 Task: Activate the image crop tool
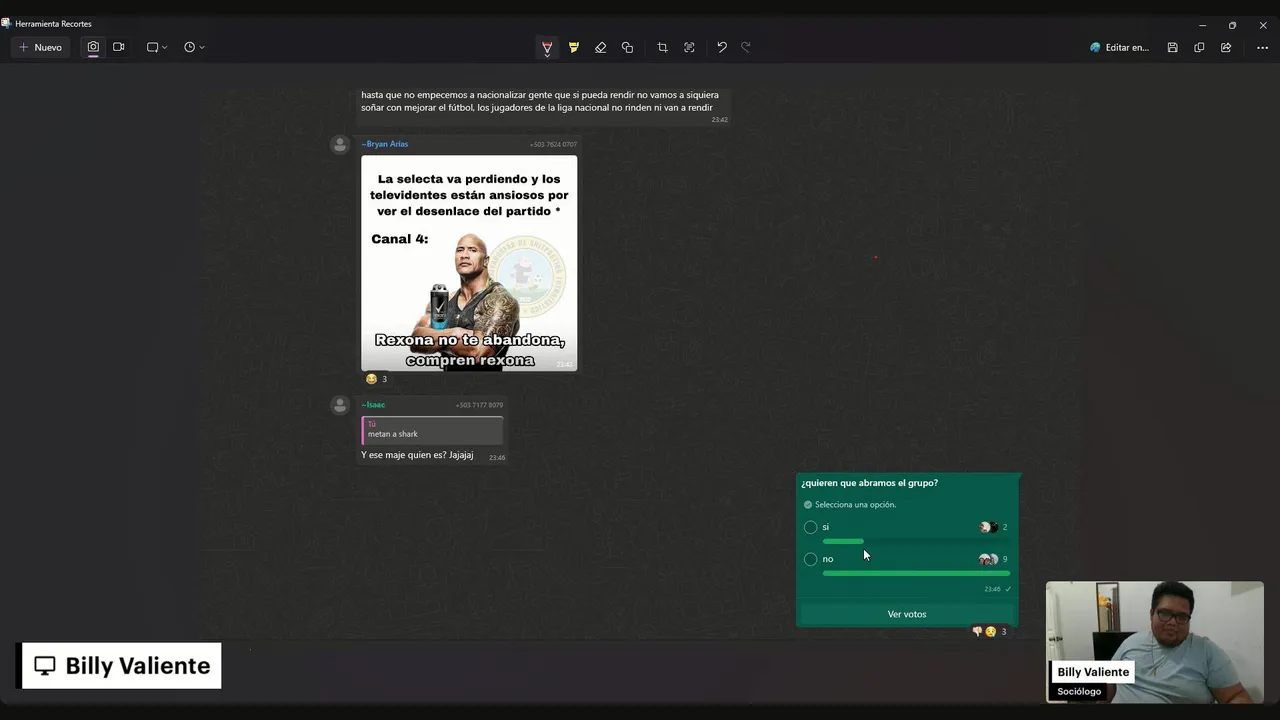pos(662,47)
